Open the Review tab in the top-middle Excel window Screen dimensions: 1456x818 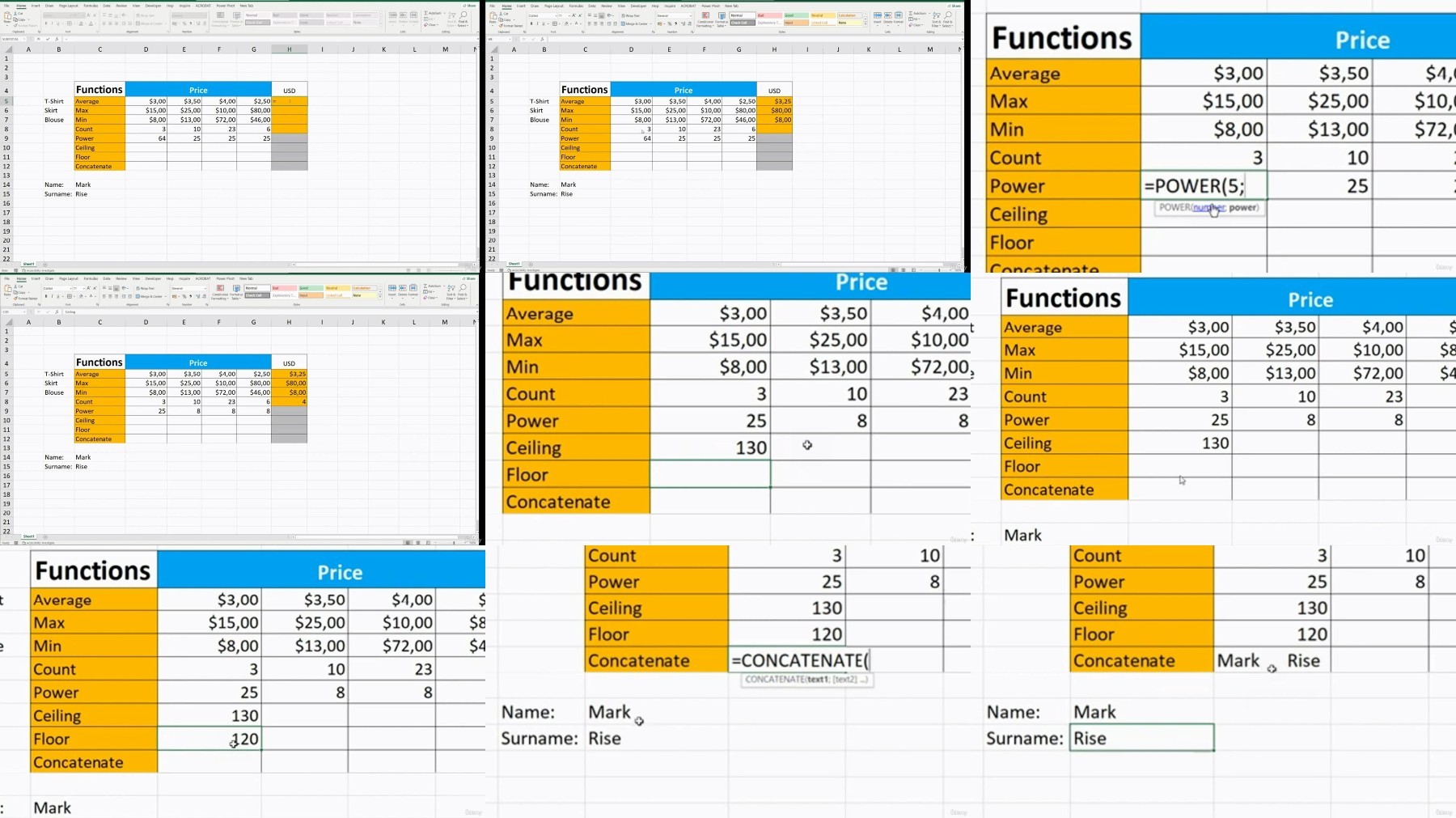pyautogui.click(x=607, y=6)
